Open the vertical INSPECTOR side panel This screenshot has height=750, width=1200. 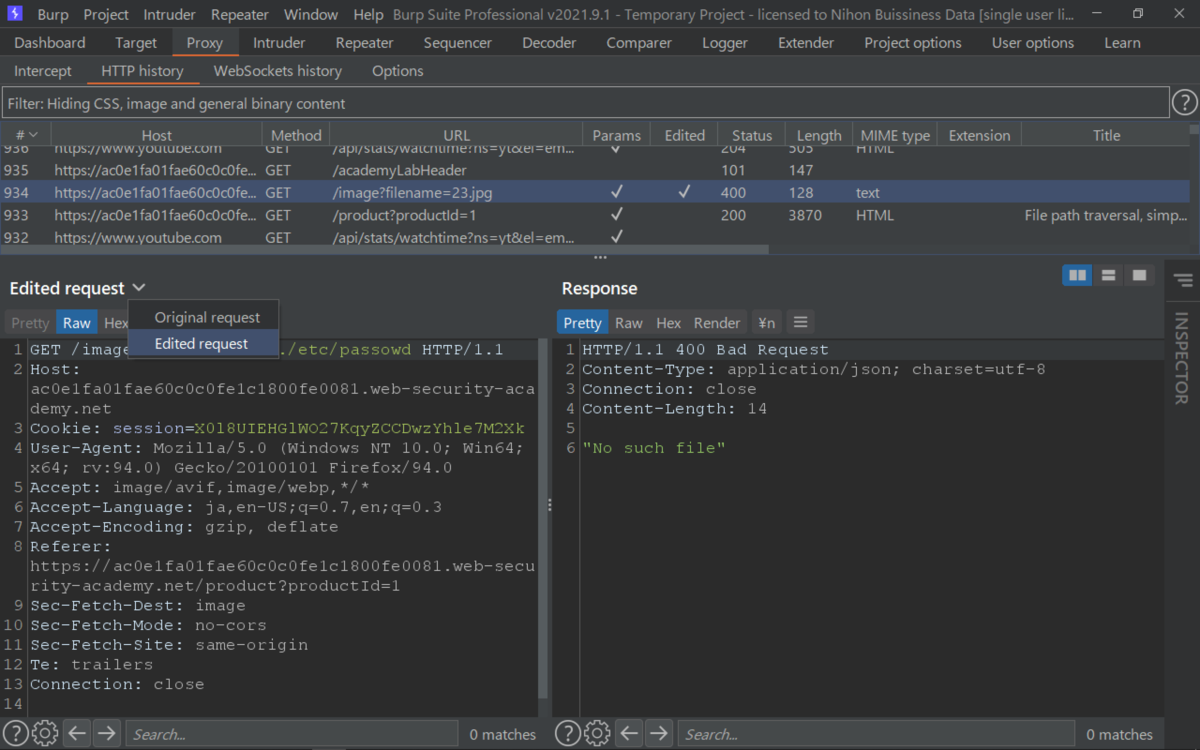click(1181, 358)
